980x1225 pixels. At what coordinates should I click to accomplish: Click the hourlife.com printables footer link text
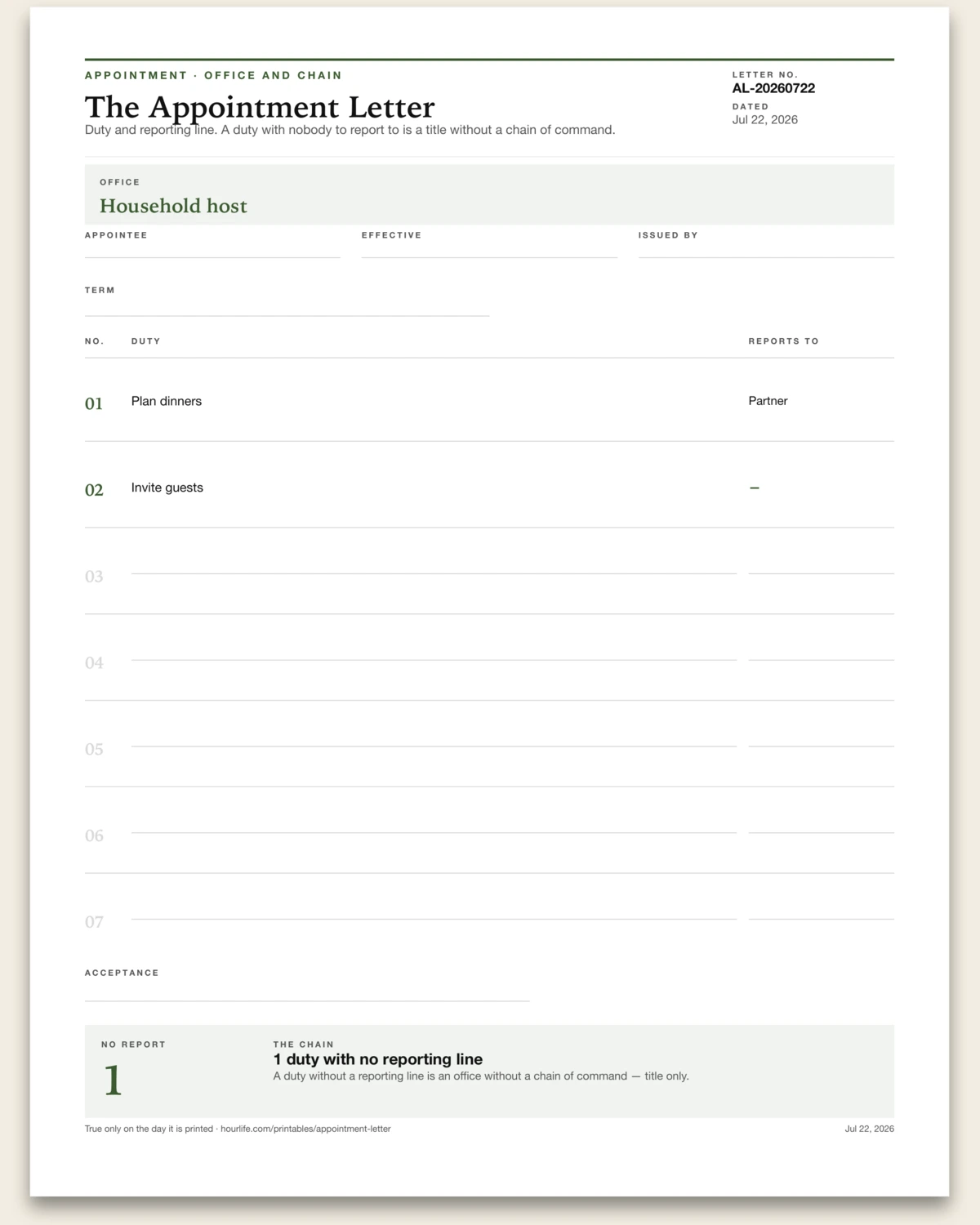click(x=305, y=1129)
